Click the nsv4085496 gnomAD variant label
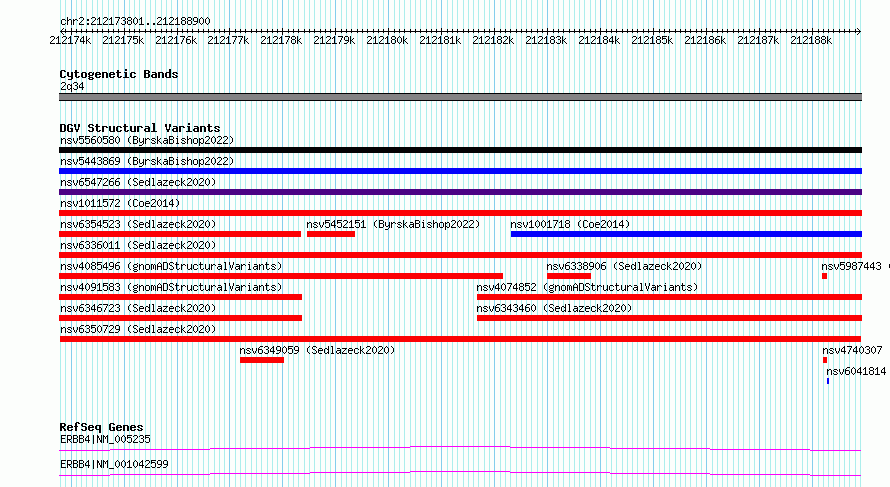 171,266
